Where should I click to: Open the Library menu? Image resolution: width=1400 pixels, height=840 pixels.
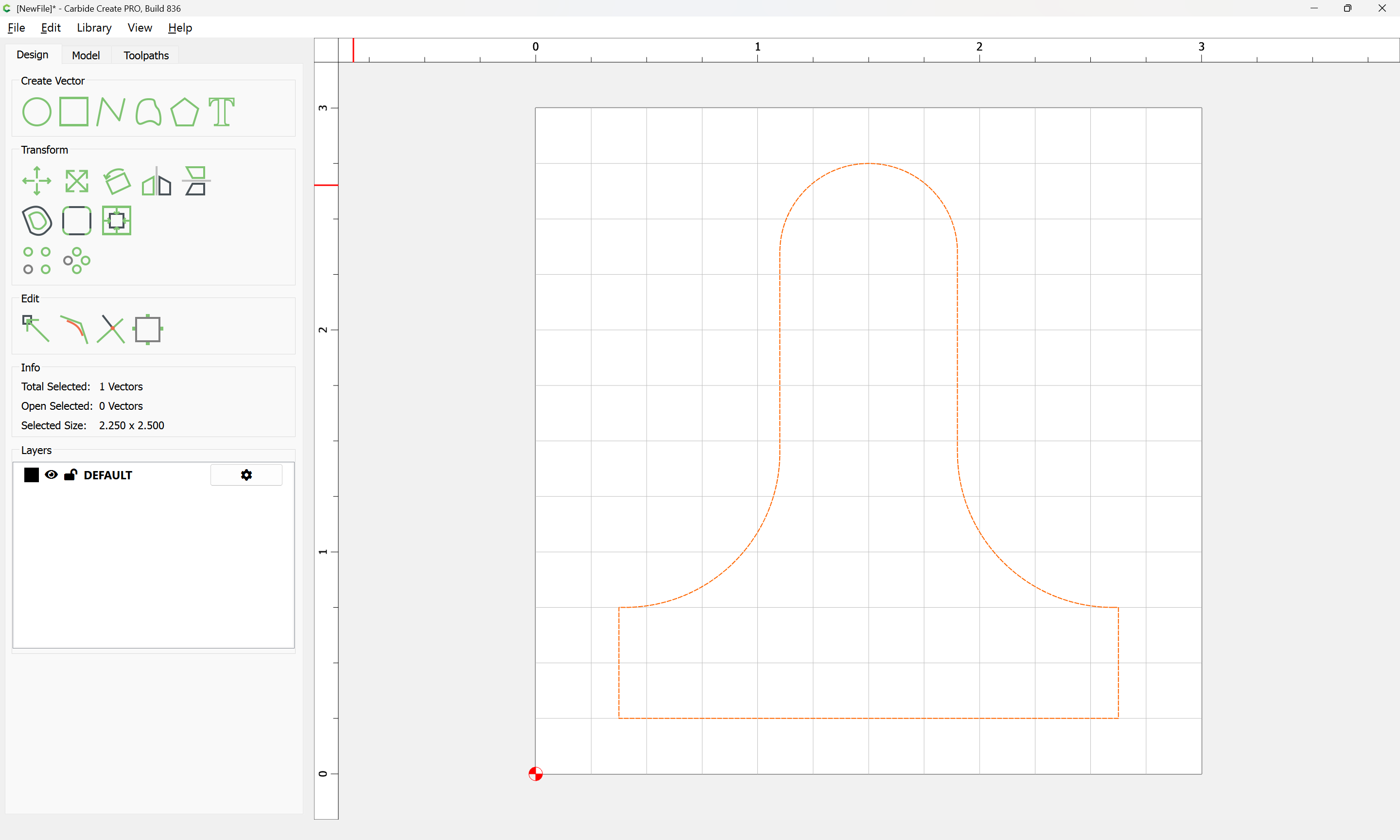(94, 28)
